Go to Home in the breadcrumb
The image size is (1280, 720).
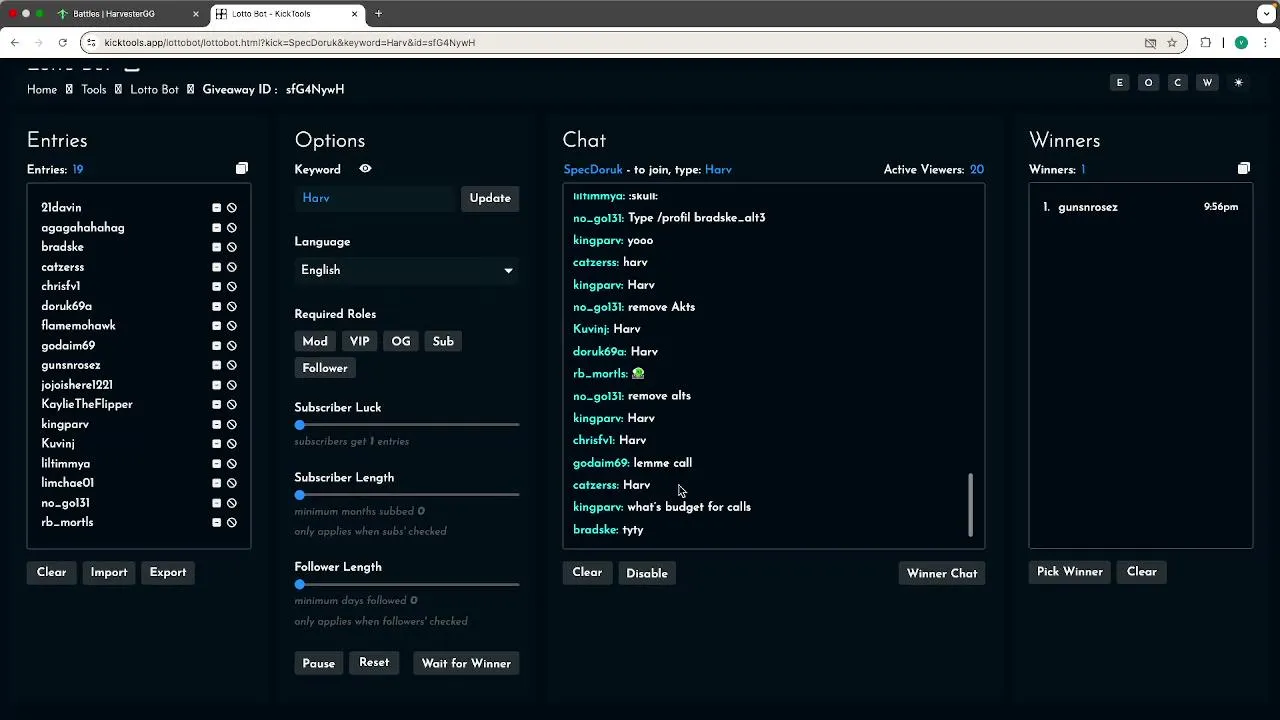42,89
